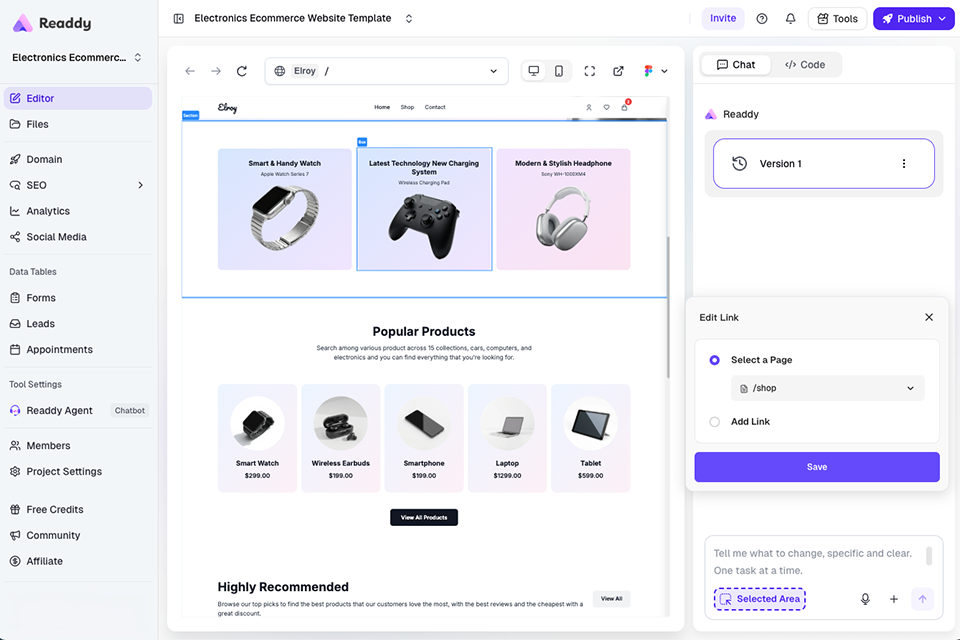Go forward in preview browser

[216, 71]
